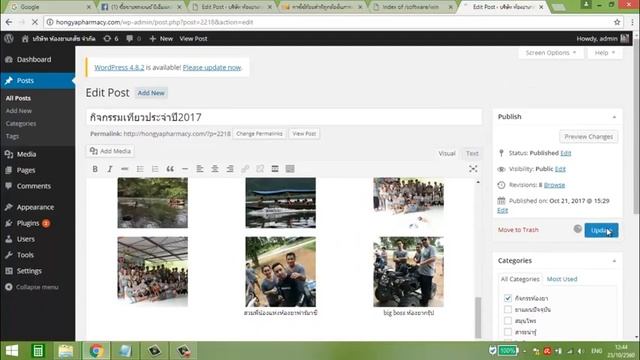
Task: Toggle Bold formatting in editor toolbar
Action: click(95, 169)
